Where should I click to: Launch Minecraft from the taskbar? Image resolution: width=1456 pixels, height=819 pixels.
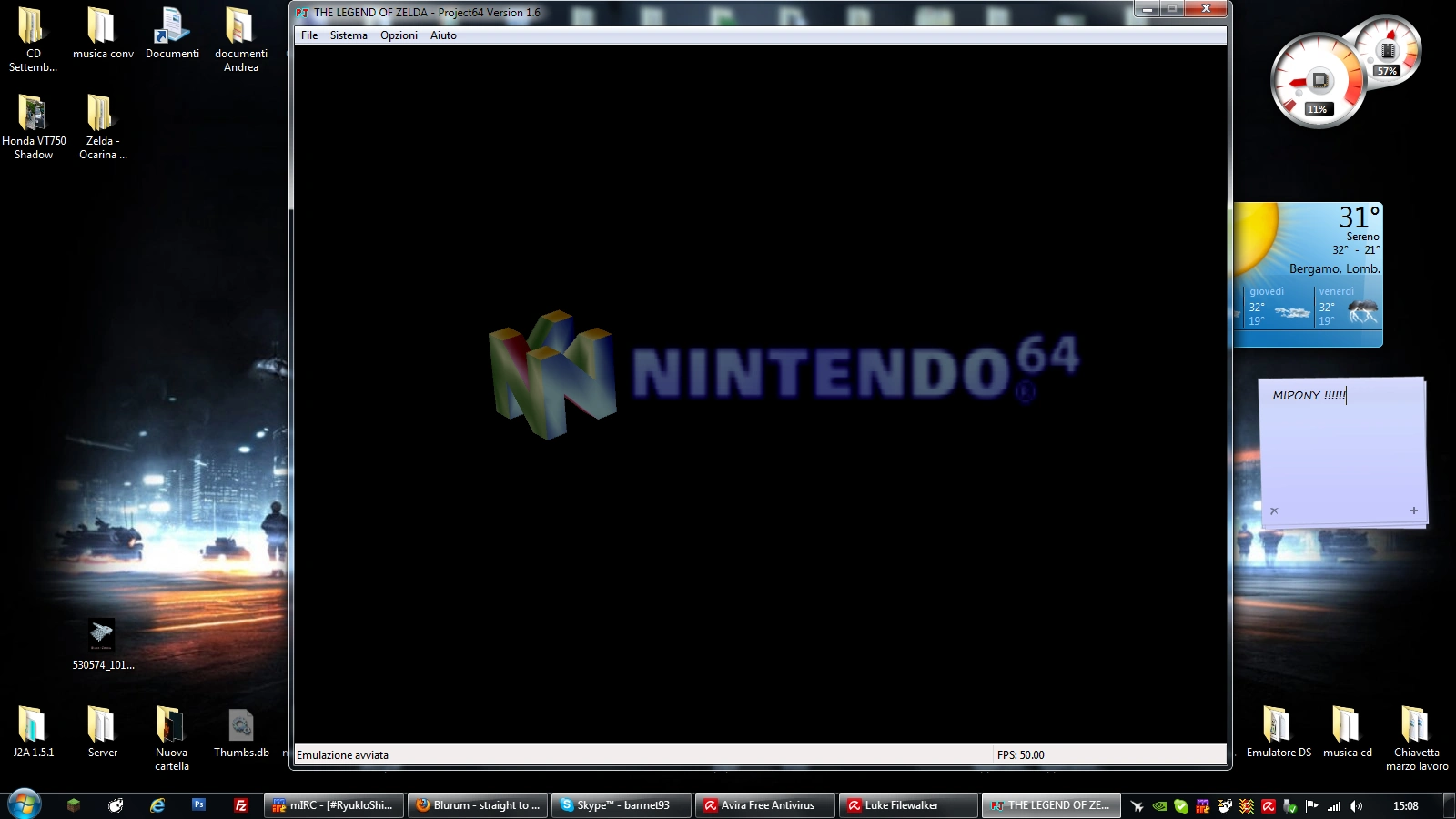[x=74, y=805]
